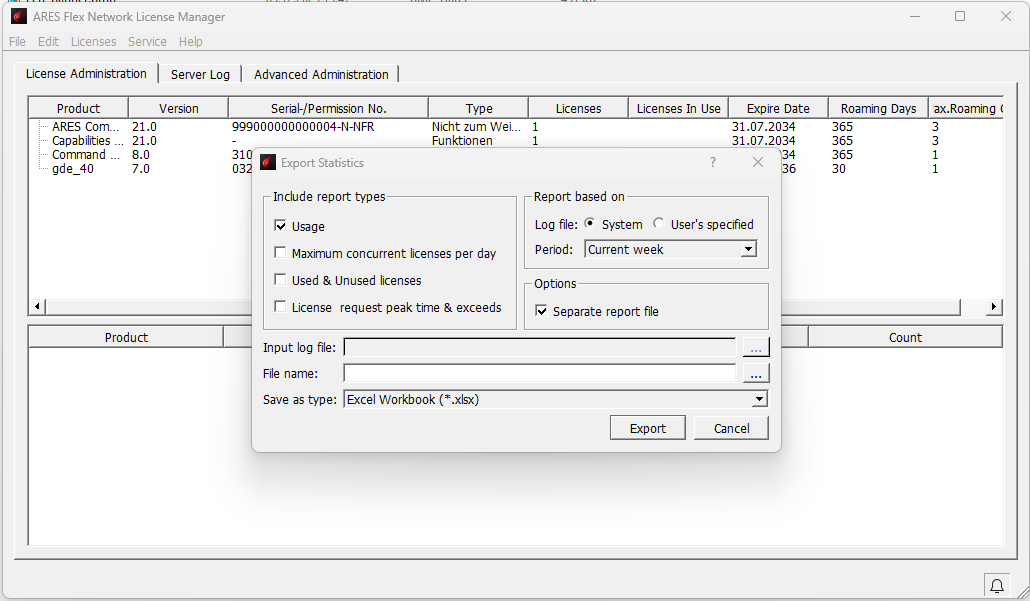Select User's specified log file radio
This screenshot has width=1030, height=601.
point(658,224)
